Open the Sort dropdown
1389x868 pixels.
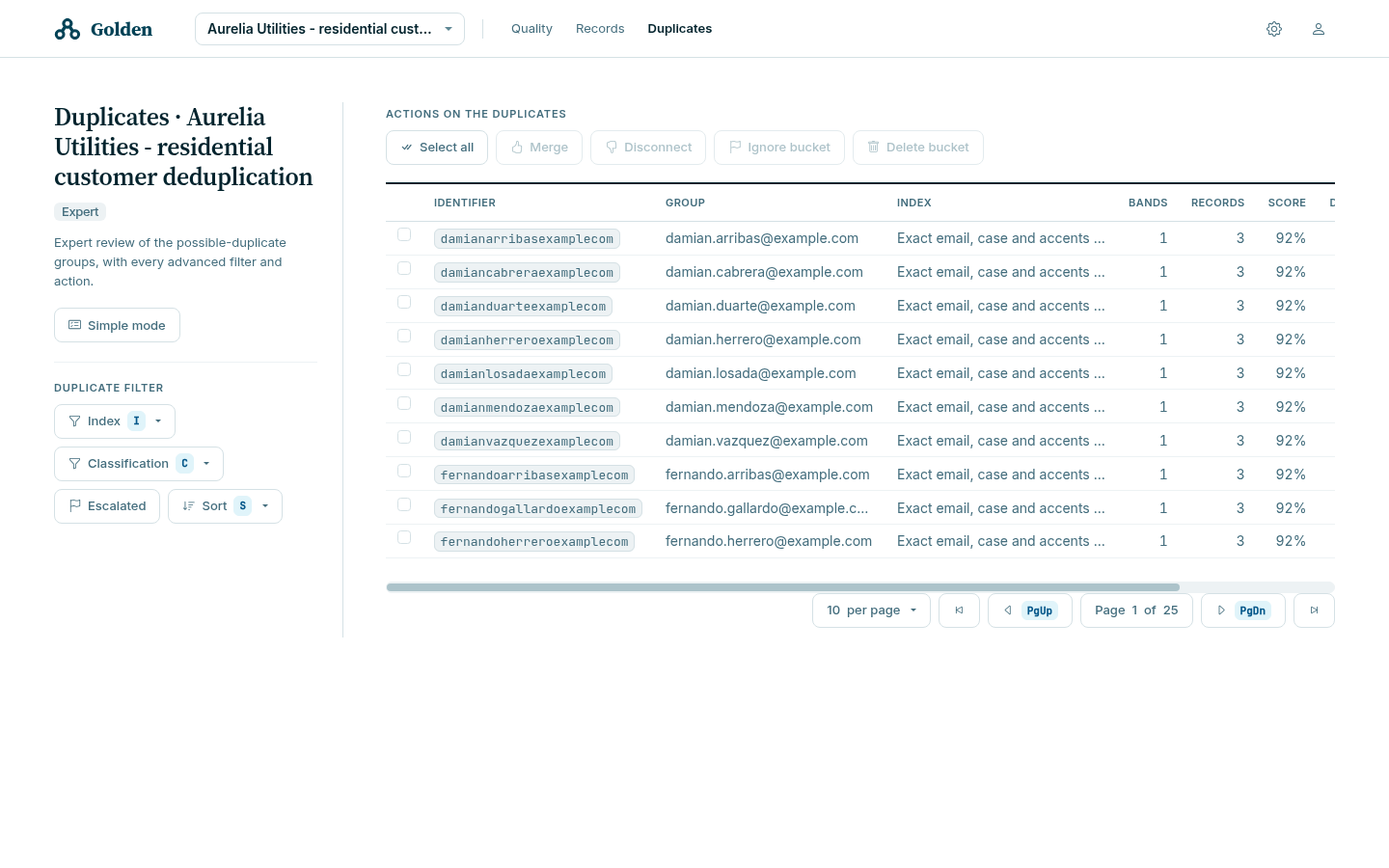pos(225,506)
